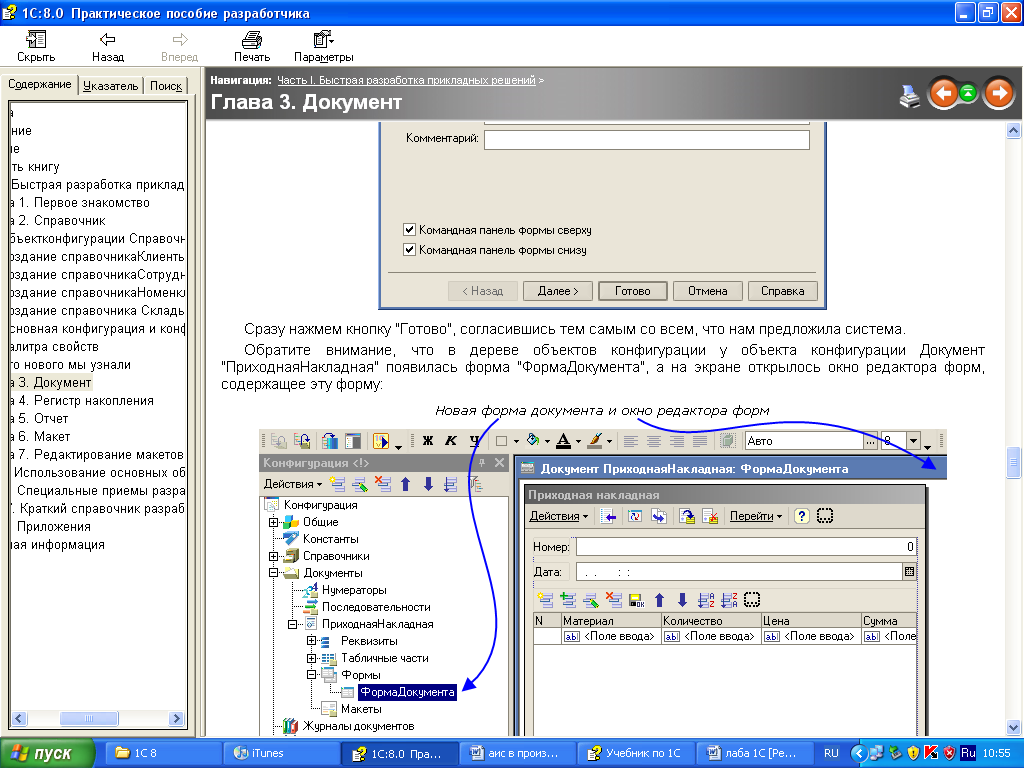Go to previous page with orange left arrow

[942, 94]
